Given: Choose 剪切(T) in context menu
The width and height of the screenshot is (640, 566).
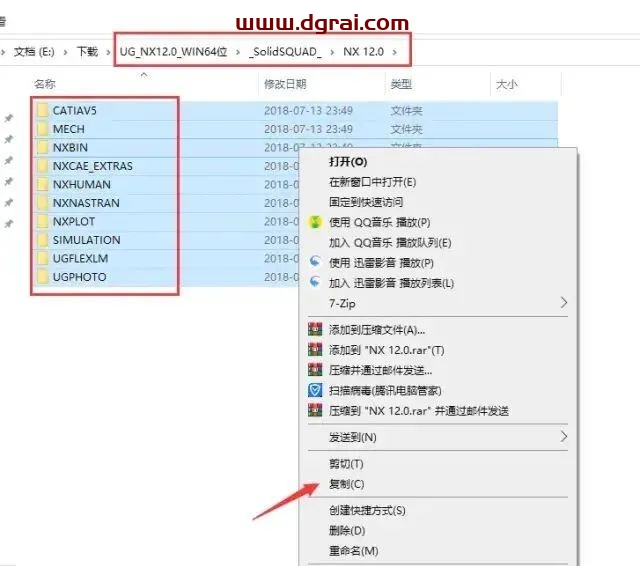Looking at the screenshot, I should [x=346, y=464].
